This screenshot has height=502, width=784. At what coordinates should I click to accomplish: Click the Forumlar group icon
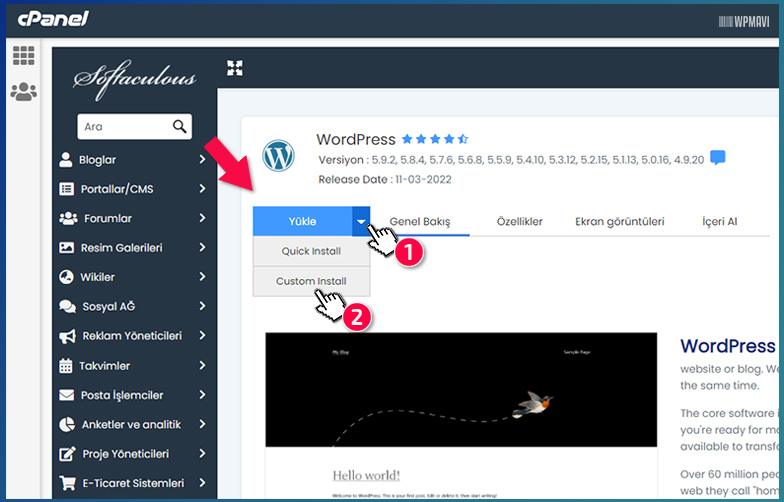point(68,218)
